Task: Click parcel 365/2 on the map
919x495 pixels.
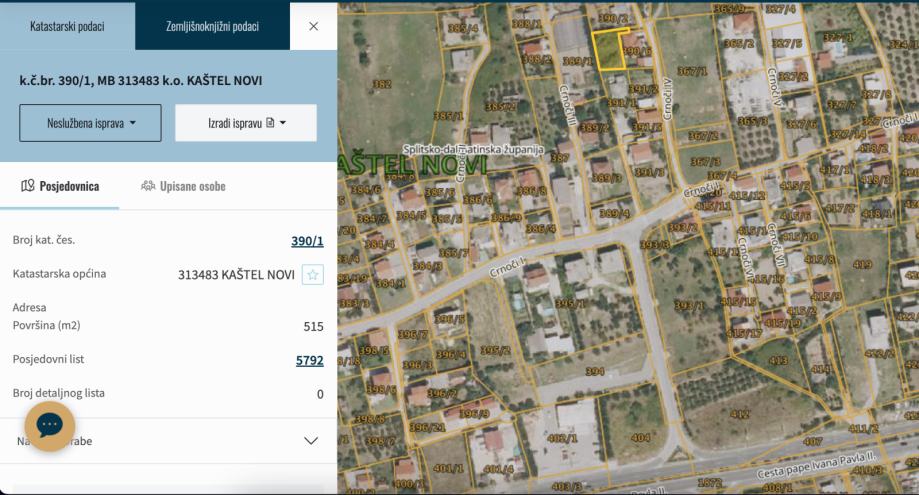Action: coord(738,43)
